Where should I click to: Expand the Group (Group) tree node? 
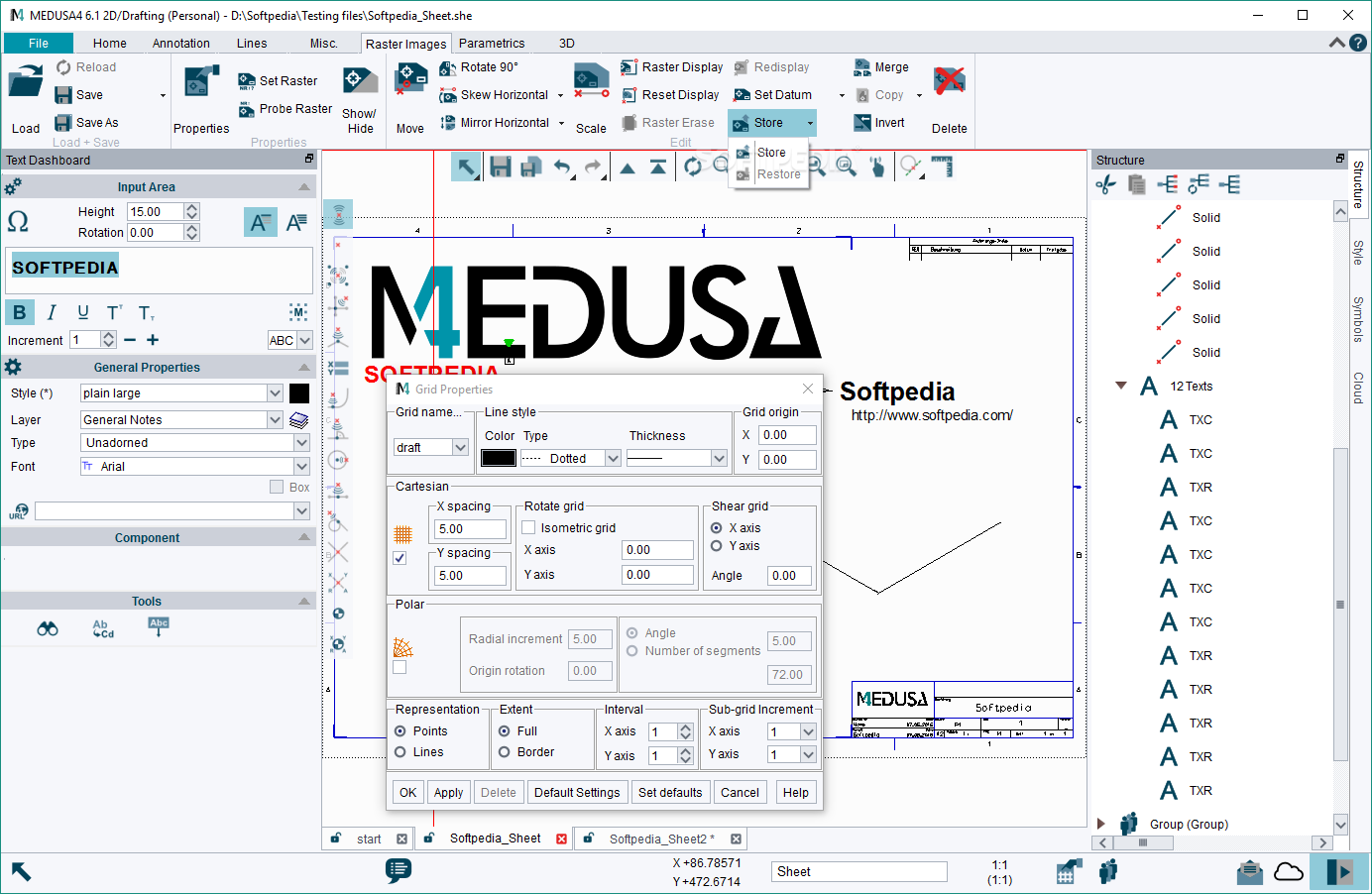click(1101, 824)
